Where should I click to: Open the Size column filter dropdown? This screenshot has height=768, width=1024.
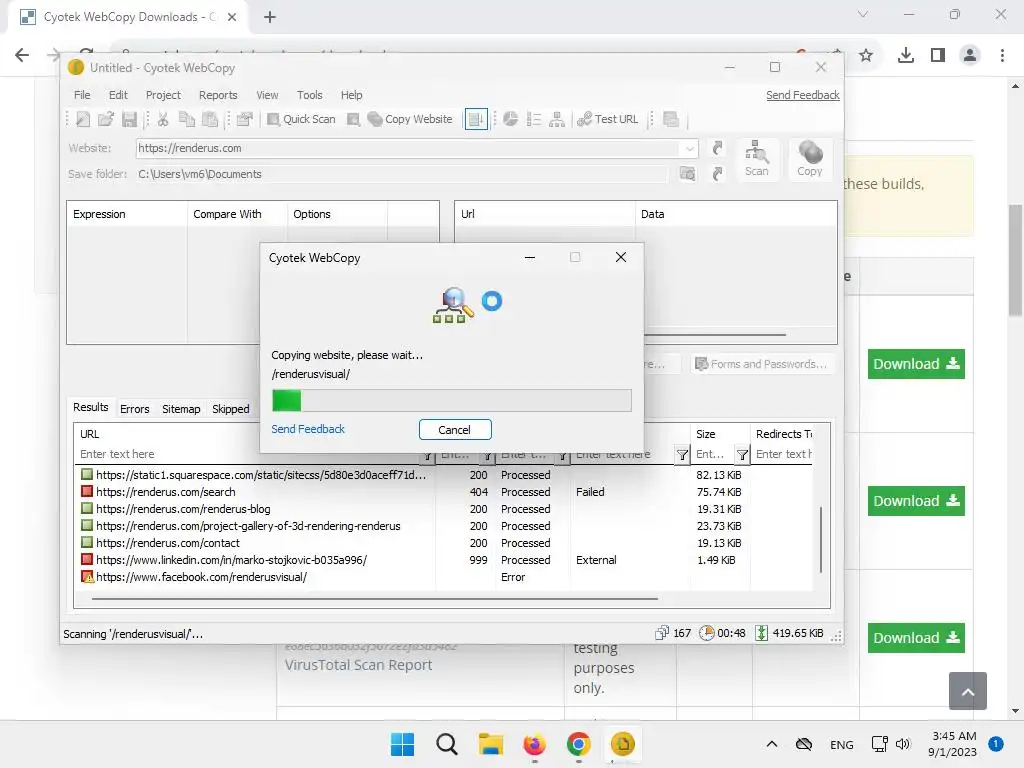[742, 455]
